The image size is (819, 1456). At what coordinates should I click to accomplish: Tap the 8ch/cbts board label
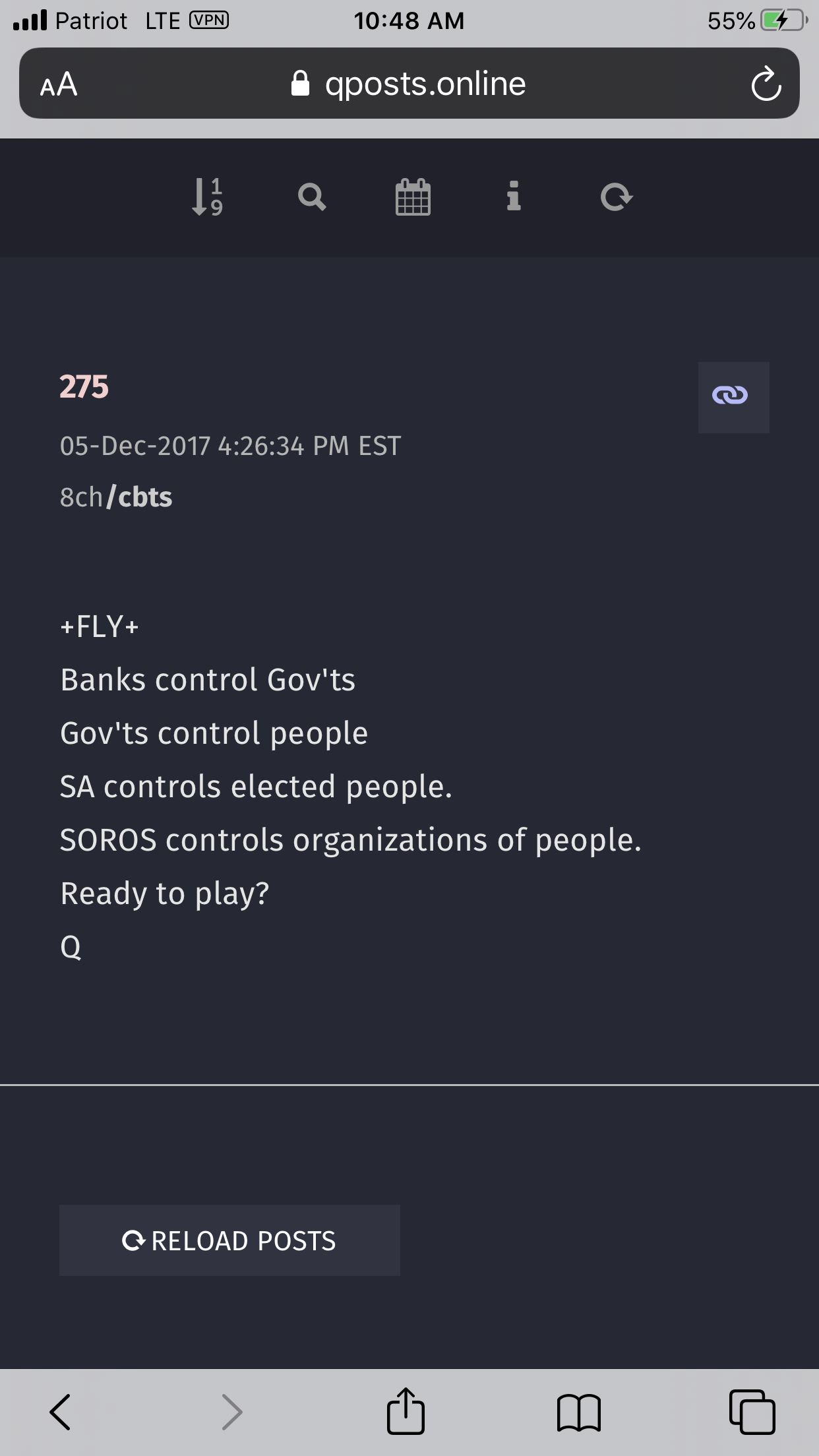pyautogui.click(x=116, y=497)
